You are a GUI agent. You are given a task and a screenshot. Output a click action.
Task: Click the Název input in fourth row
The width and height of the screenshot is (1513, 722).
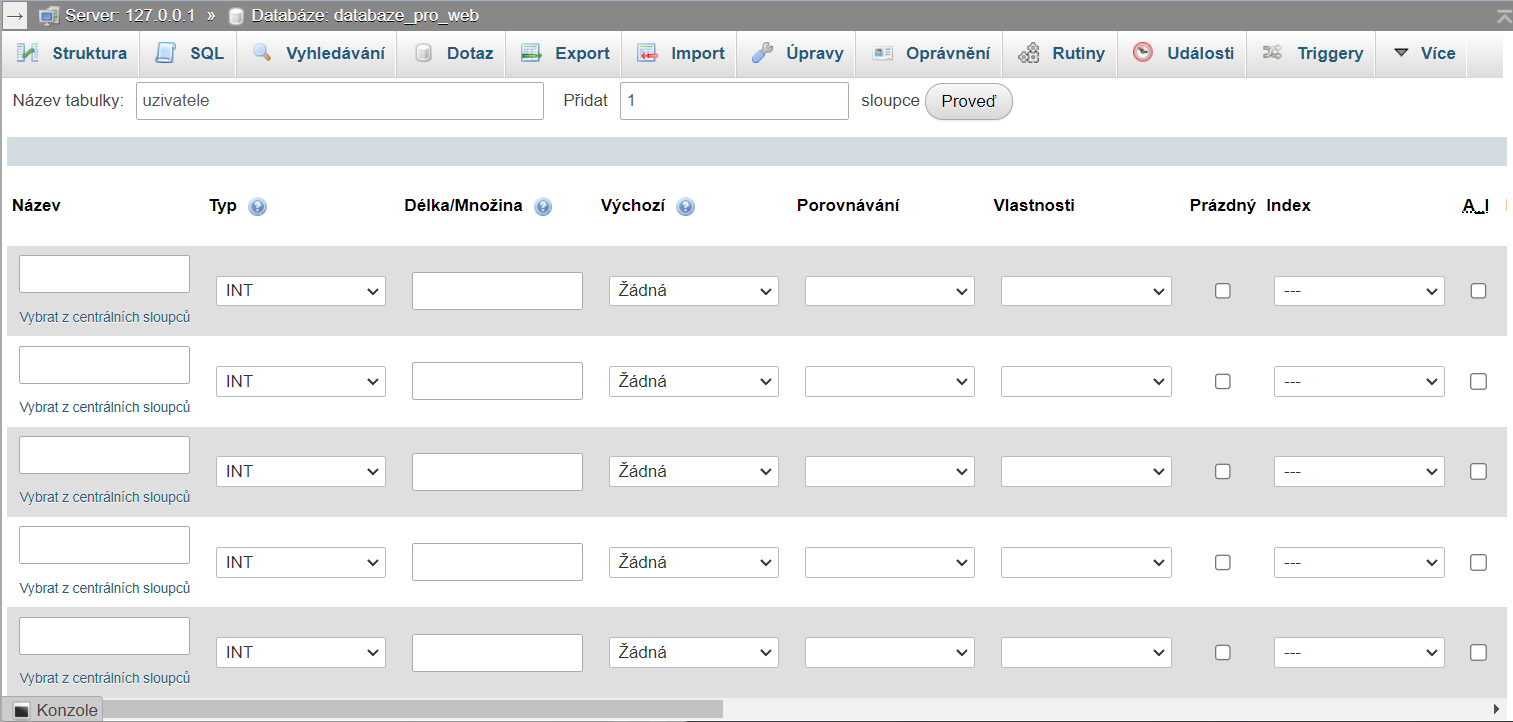pyautogui.click(x=105, y=545)
